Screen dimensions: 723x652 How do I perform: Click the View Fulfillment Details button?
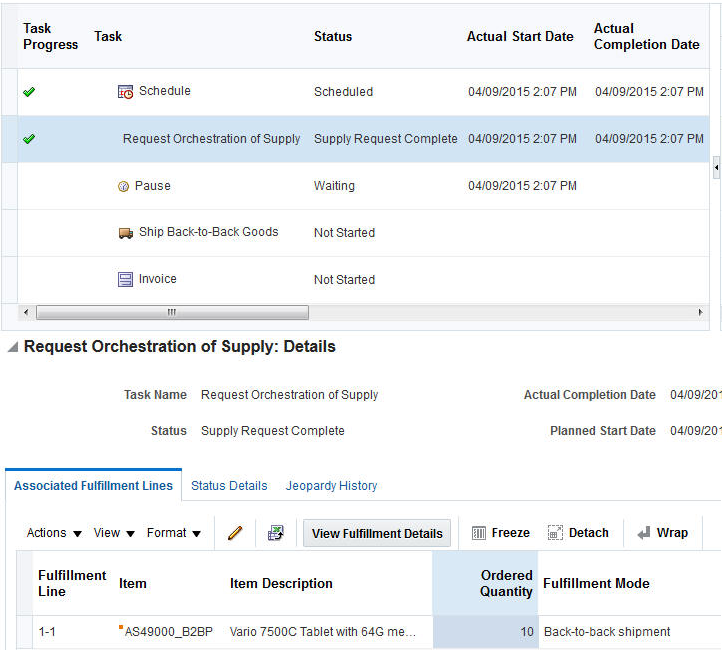click(377, 533)
